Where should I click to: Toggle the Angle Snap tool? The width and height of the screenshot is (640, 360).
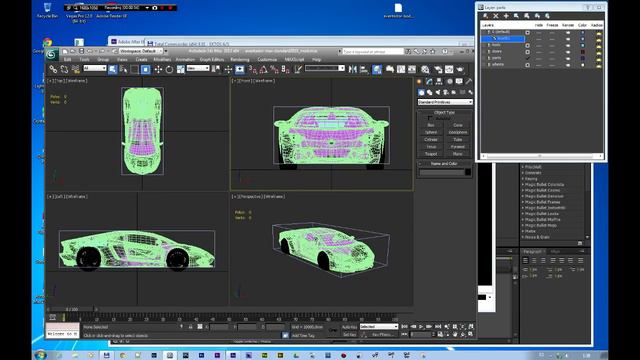point(264,70)
